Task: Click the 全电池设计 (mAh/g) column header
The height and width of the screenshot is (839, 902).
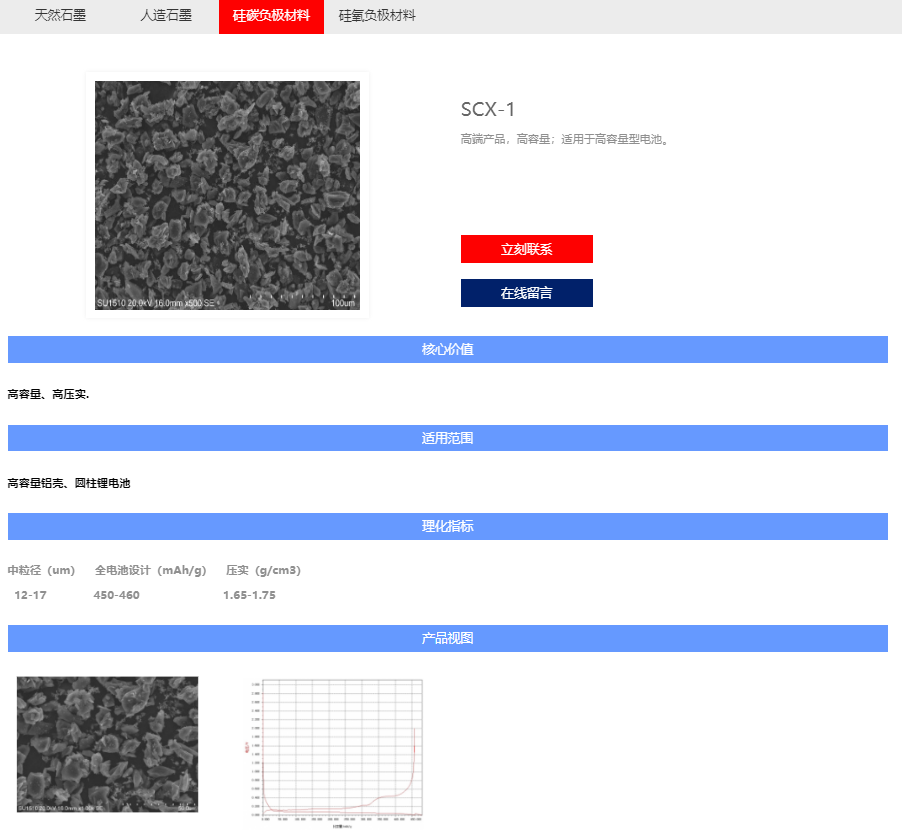Action: click(150, 570)
